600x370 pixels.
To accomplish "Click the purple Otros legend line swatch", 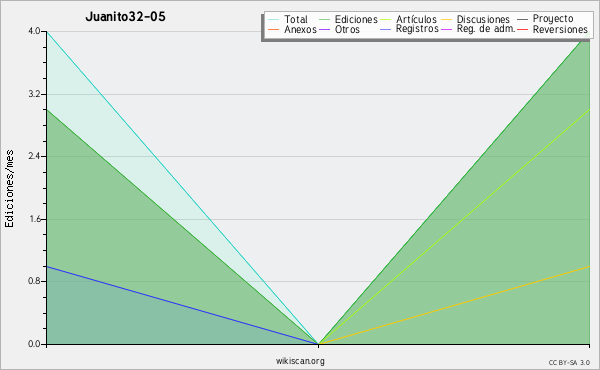I will pyautogui.click(x=324, y=29).
